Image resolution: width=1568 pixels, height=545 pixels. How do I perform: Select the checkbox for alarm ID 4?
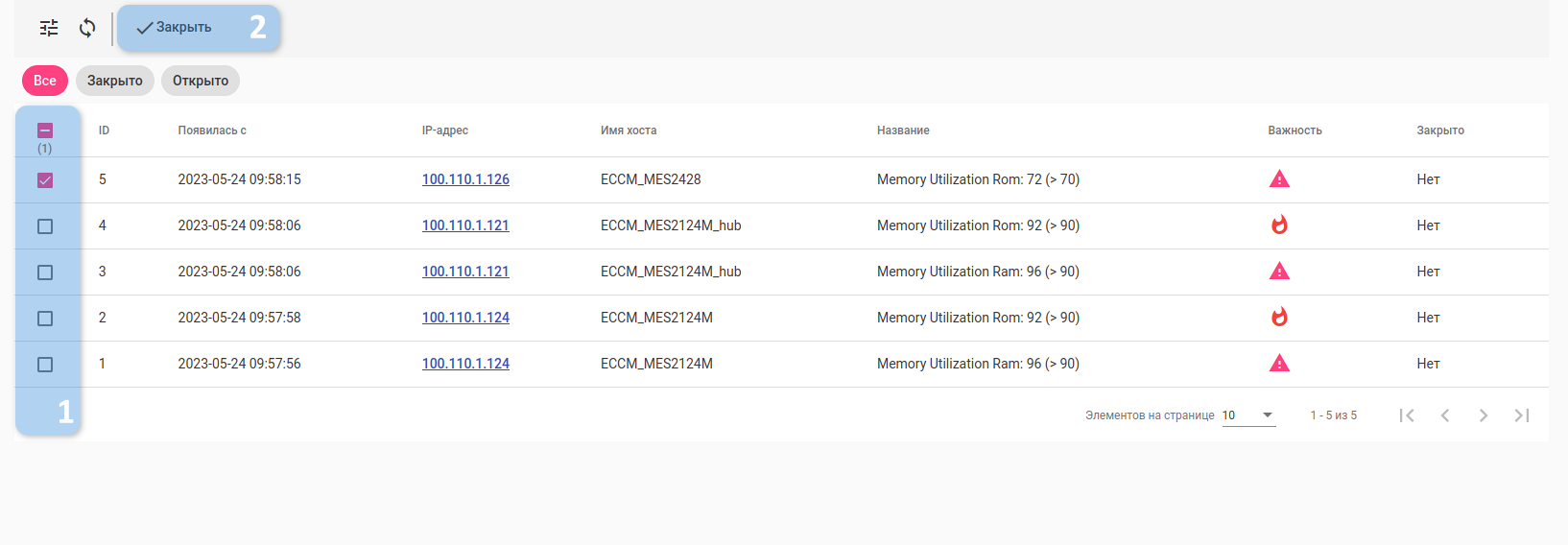45,226
